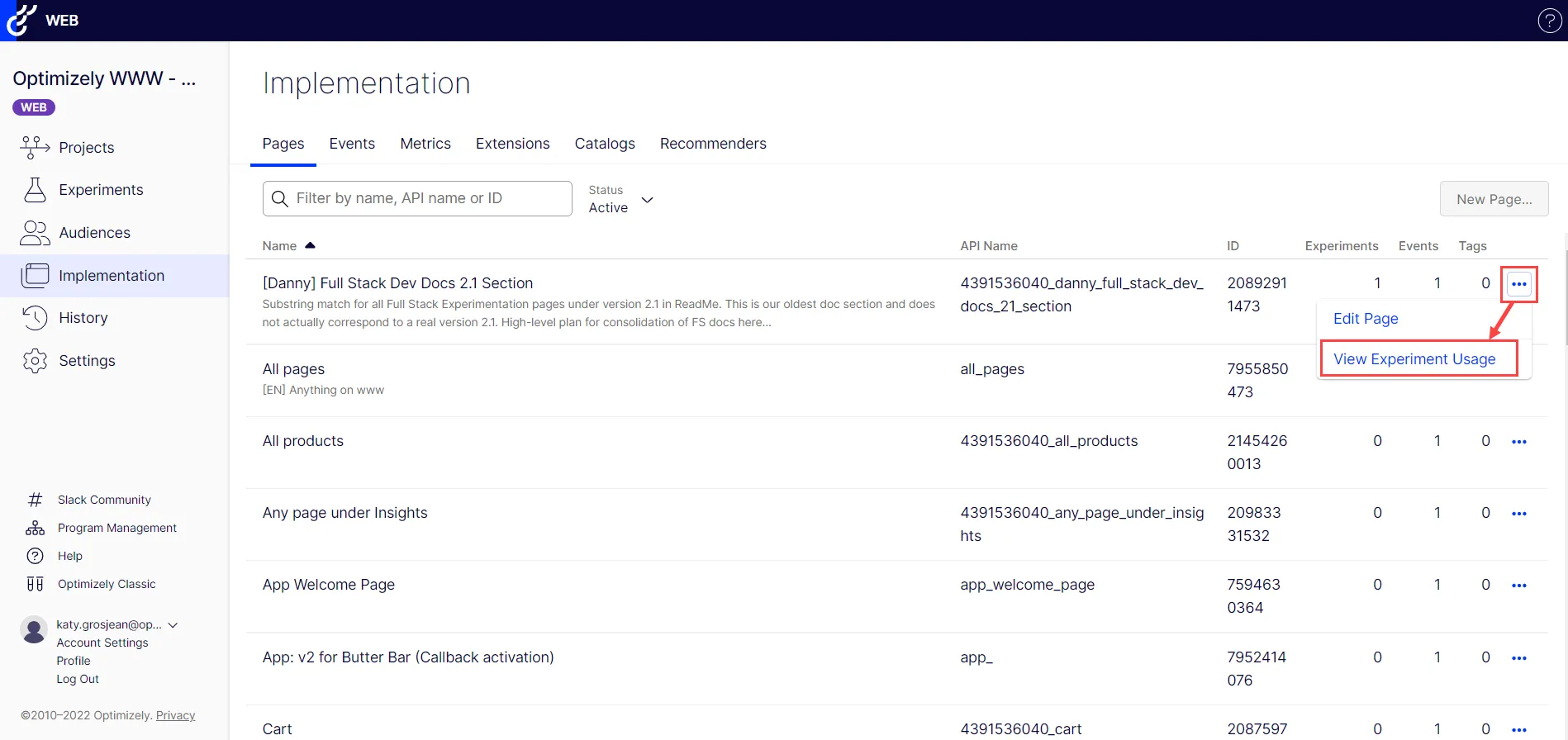Click the app_welcome_page API name

(x=1027, y=585)
